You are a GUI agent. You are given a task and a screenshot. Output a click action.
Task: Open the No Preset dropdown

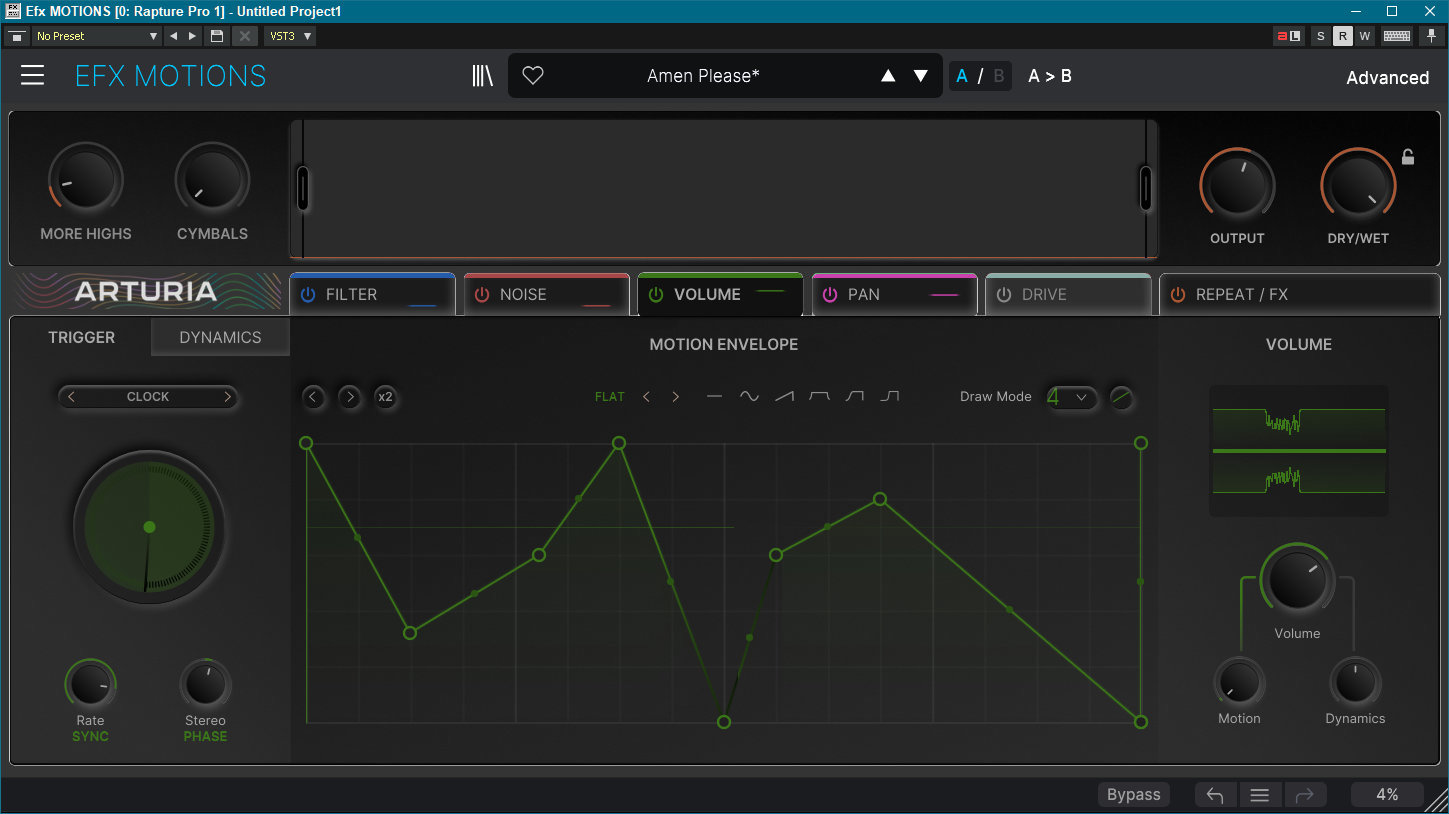pyautogui.click(x=97, y=36)
